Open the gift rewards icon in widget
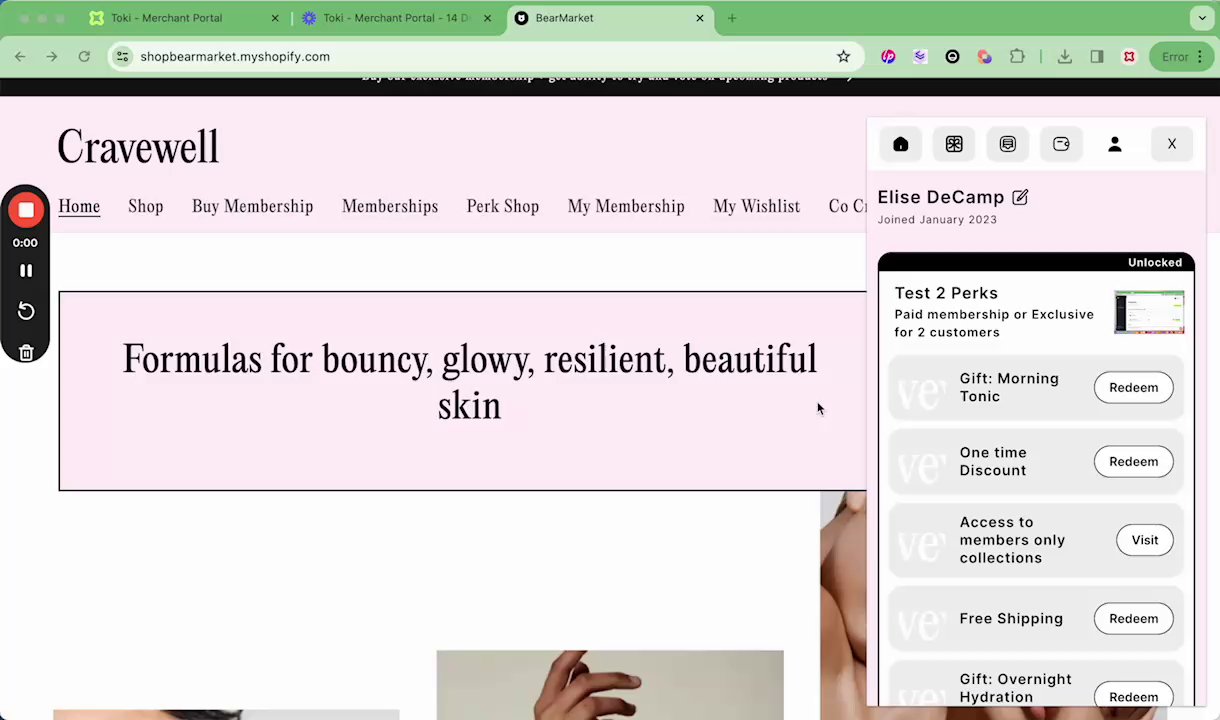Viewport: 1220px width, 720px height. pyautogui.click(x=954, y=144)
